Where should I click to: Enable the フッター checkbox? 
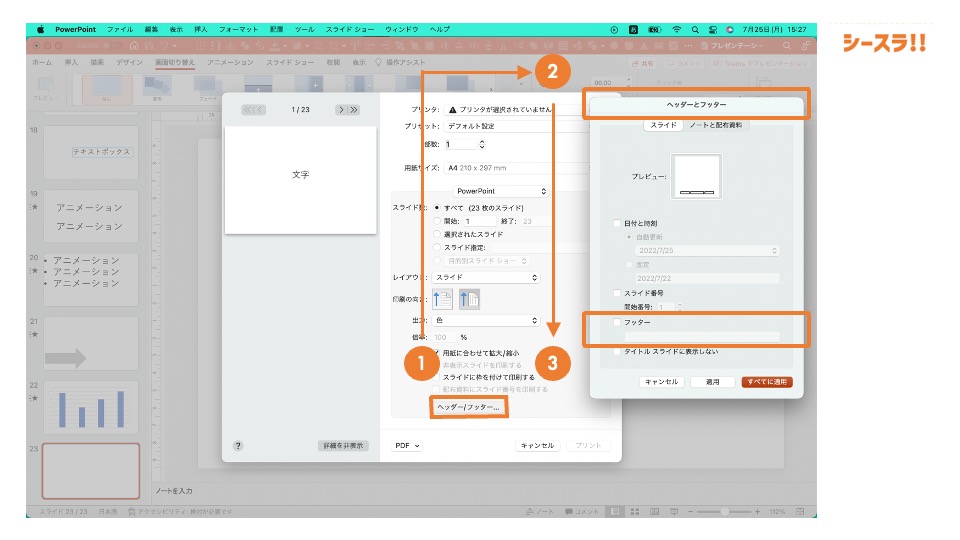tap(616, 323)
